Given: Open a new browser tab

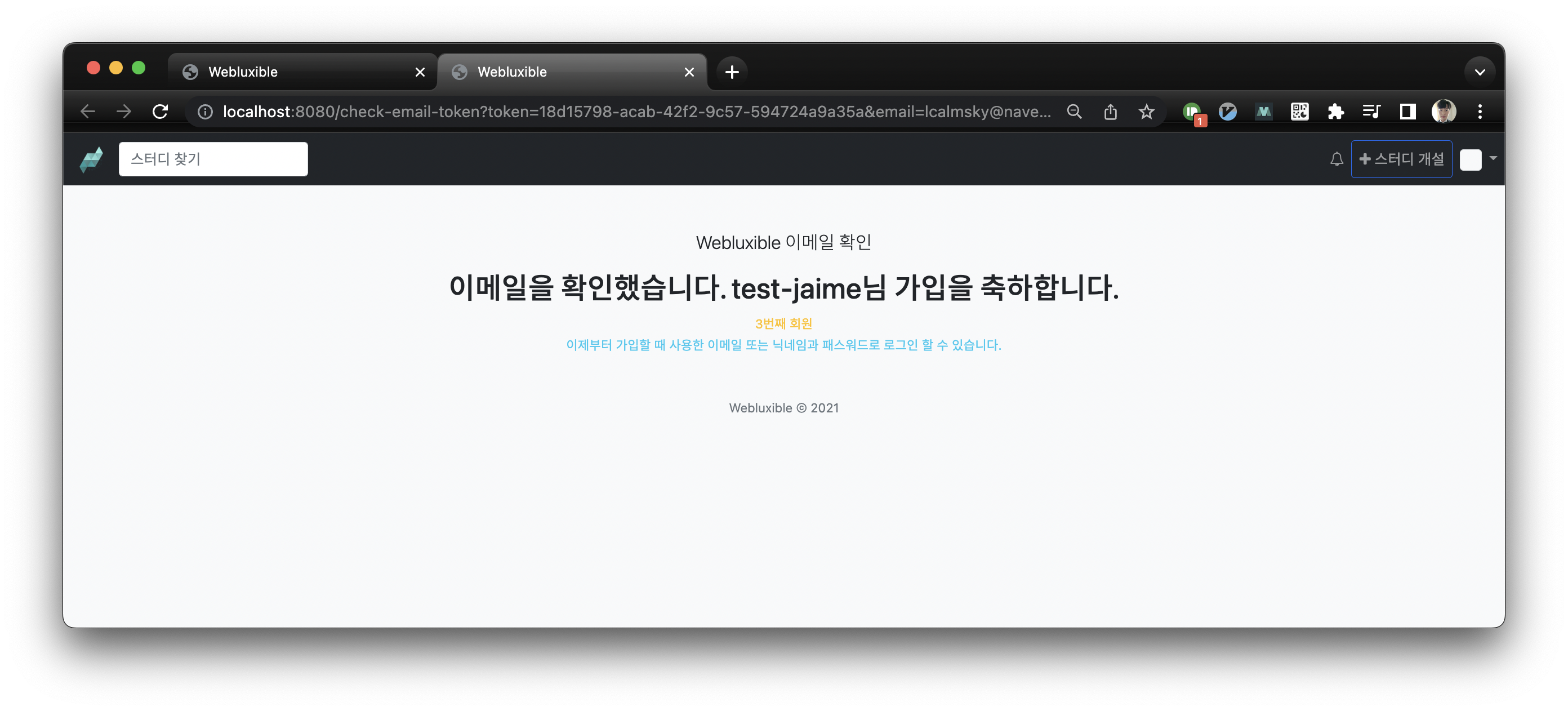Looking at the screenshot, I should coord(732,72).
